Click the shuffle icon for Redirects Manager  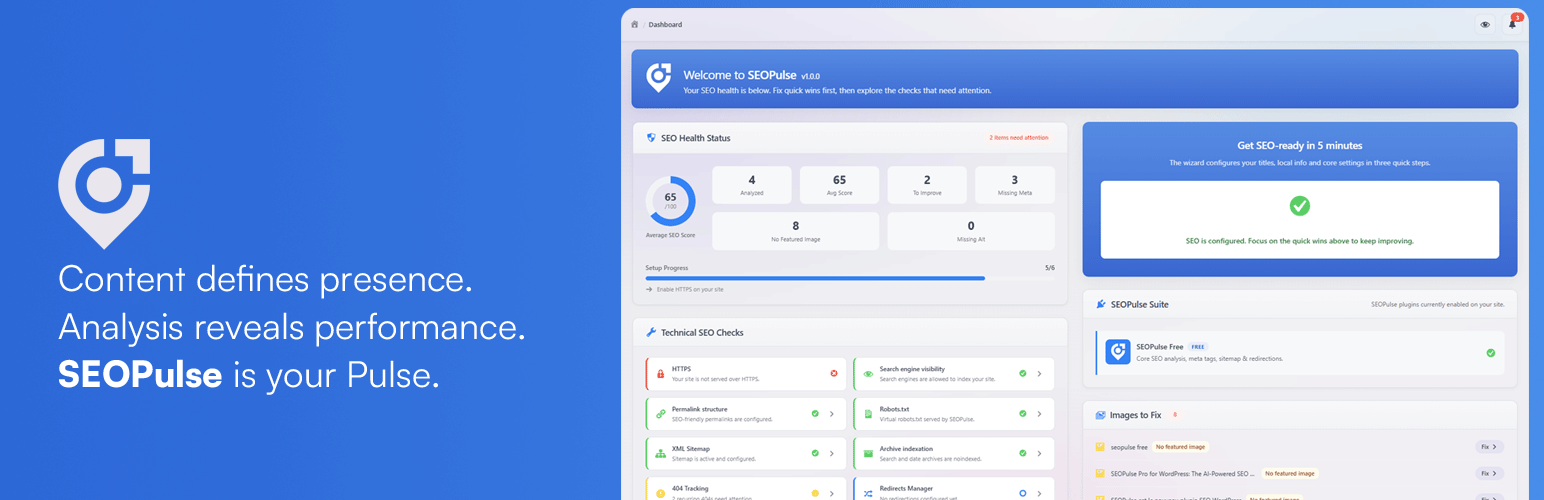click(868, 493)
